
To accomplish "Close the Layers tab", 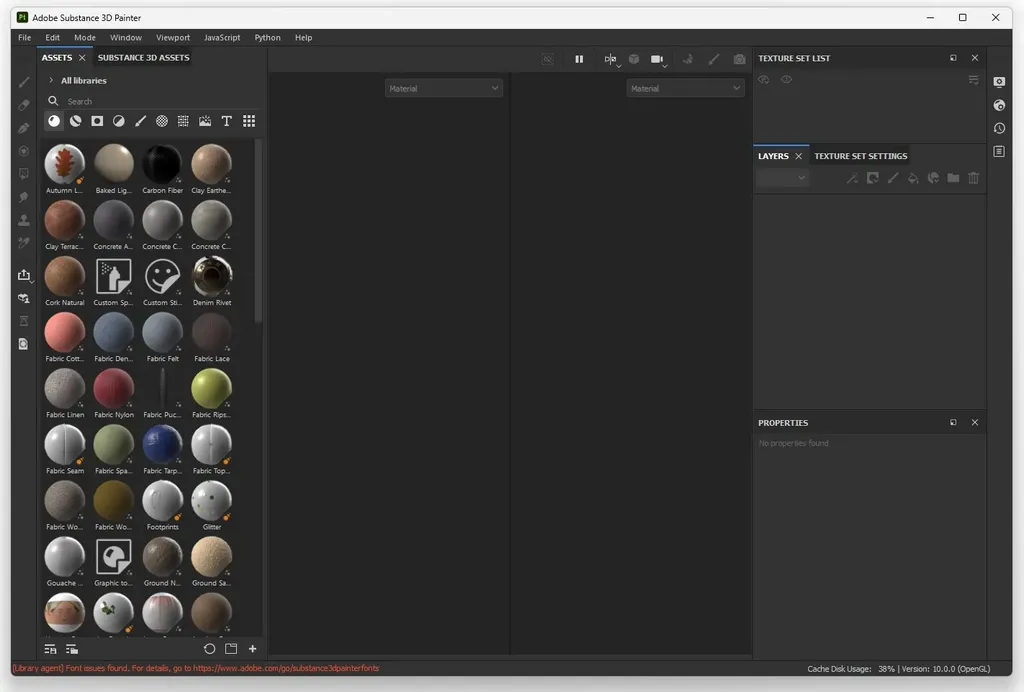I will [798, 156].
